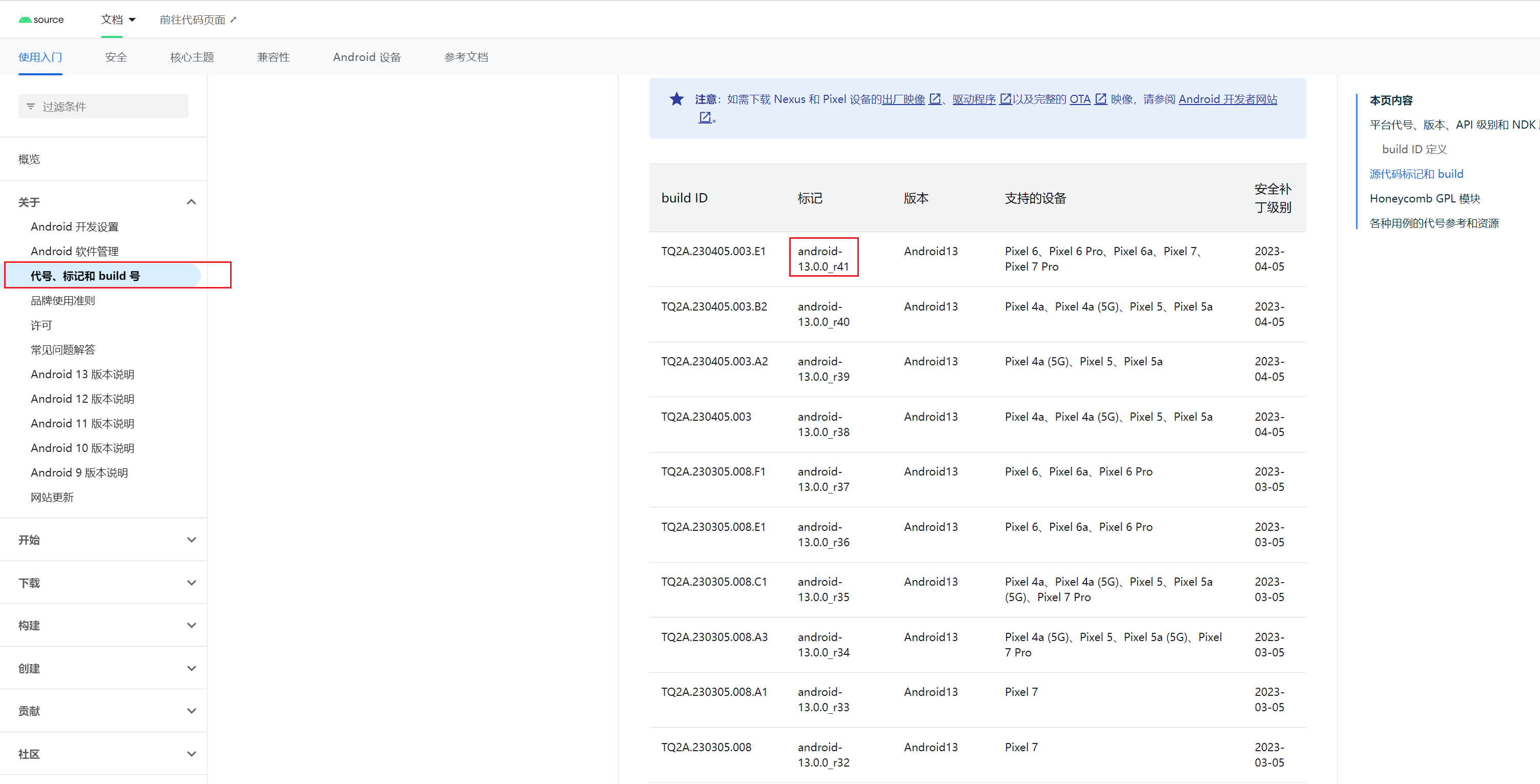
Task: Open Android 软件管理 sidebar item
Action: tap(75, 251)
